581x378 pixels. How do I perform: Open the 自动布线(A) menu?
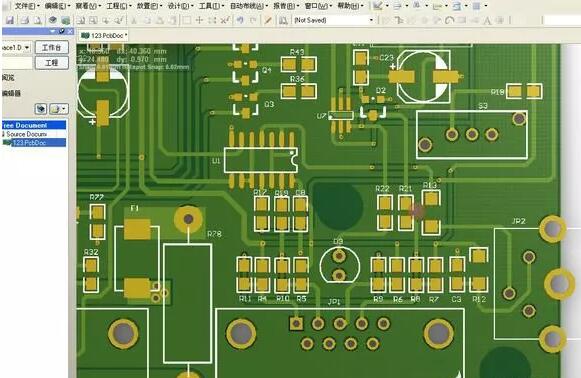[x=249, y=6]
